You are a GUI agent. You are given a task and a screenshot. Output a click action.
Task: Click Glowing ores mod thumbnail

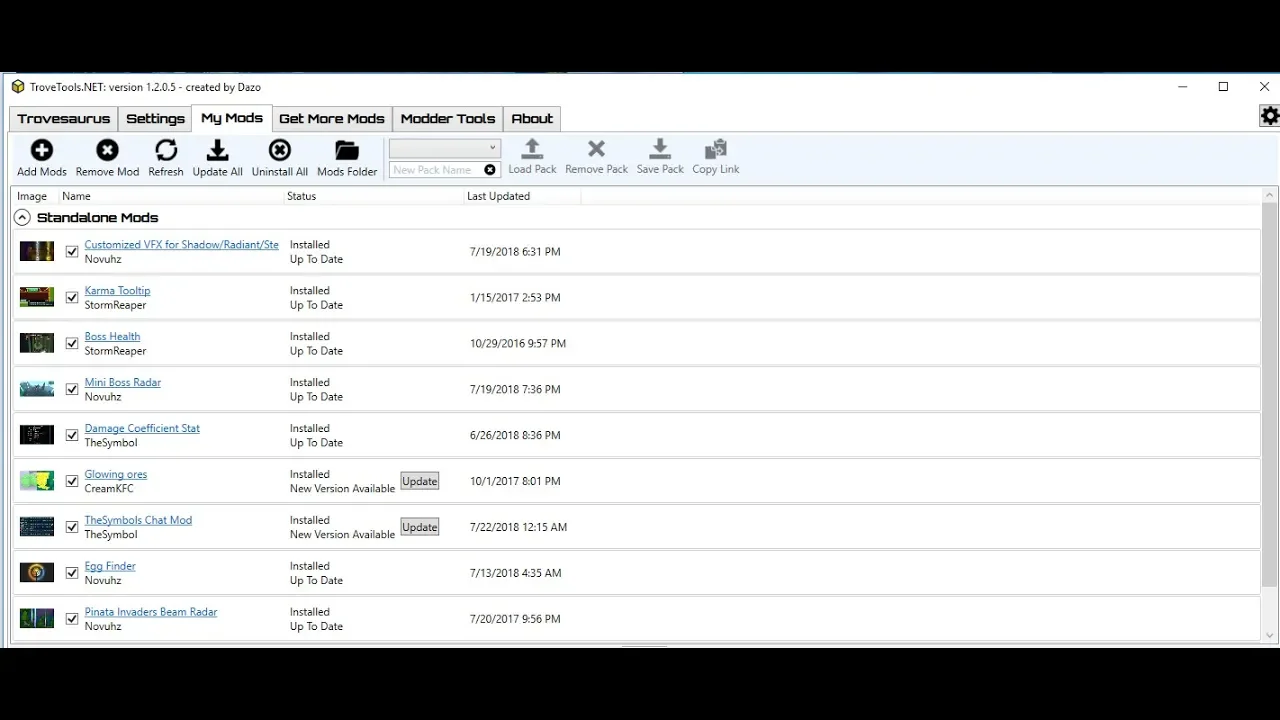click(37, 481)
